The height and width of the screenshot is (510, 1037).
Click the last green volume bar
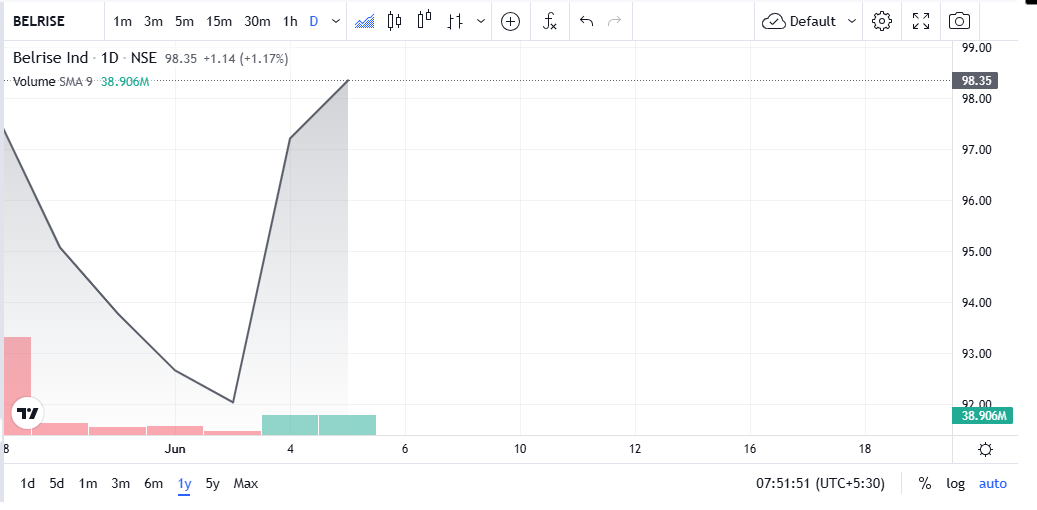point(347,425)
